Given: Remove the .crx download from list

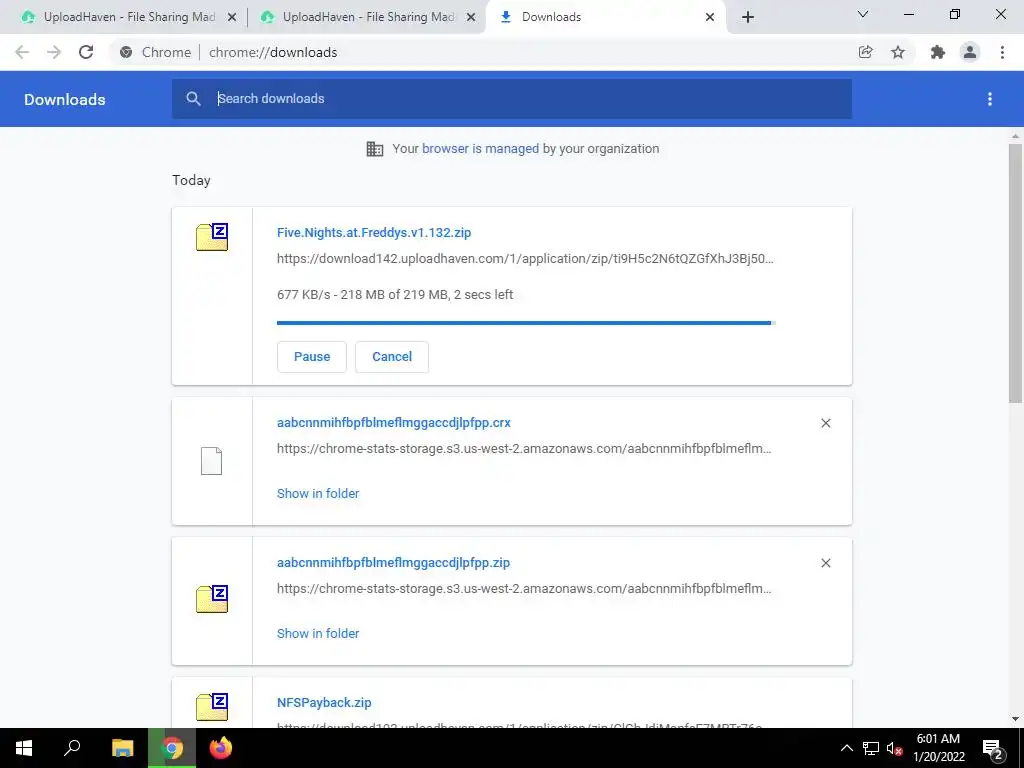Looking at the screenshot, I should [825, 423].
